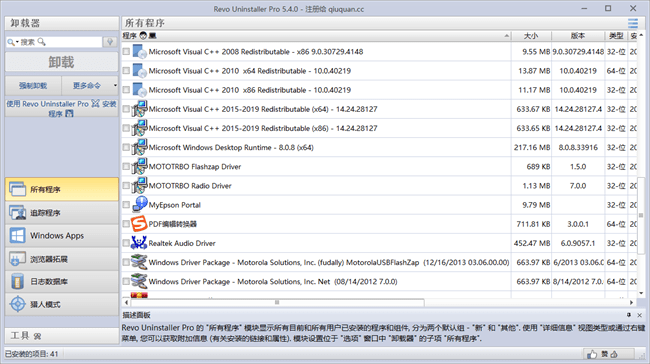Click the Realtek version 6.0.9057.1 cell
The image size is (650, 364).
578,243
